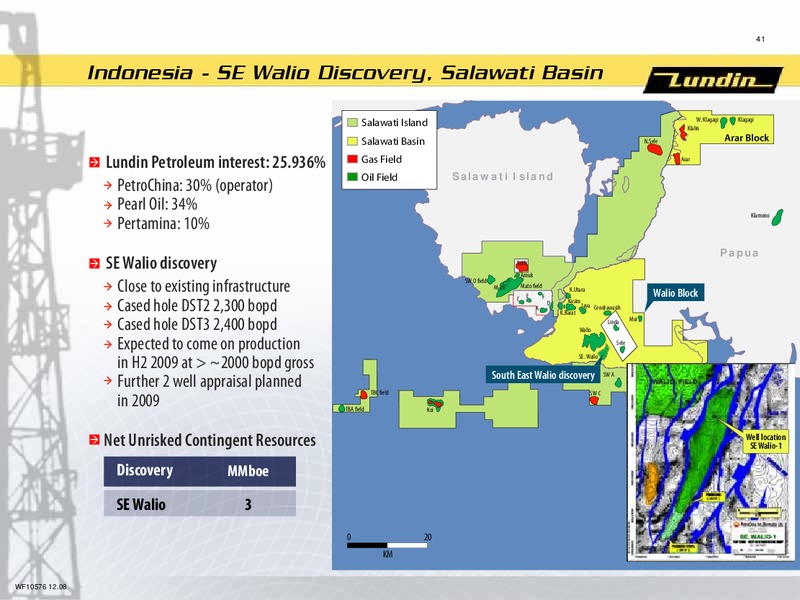Click the 'SE Walio' table row cell
This screenshot has height=600, width=800.
pyautogui.click(x=141, y=505)
